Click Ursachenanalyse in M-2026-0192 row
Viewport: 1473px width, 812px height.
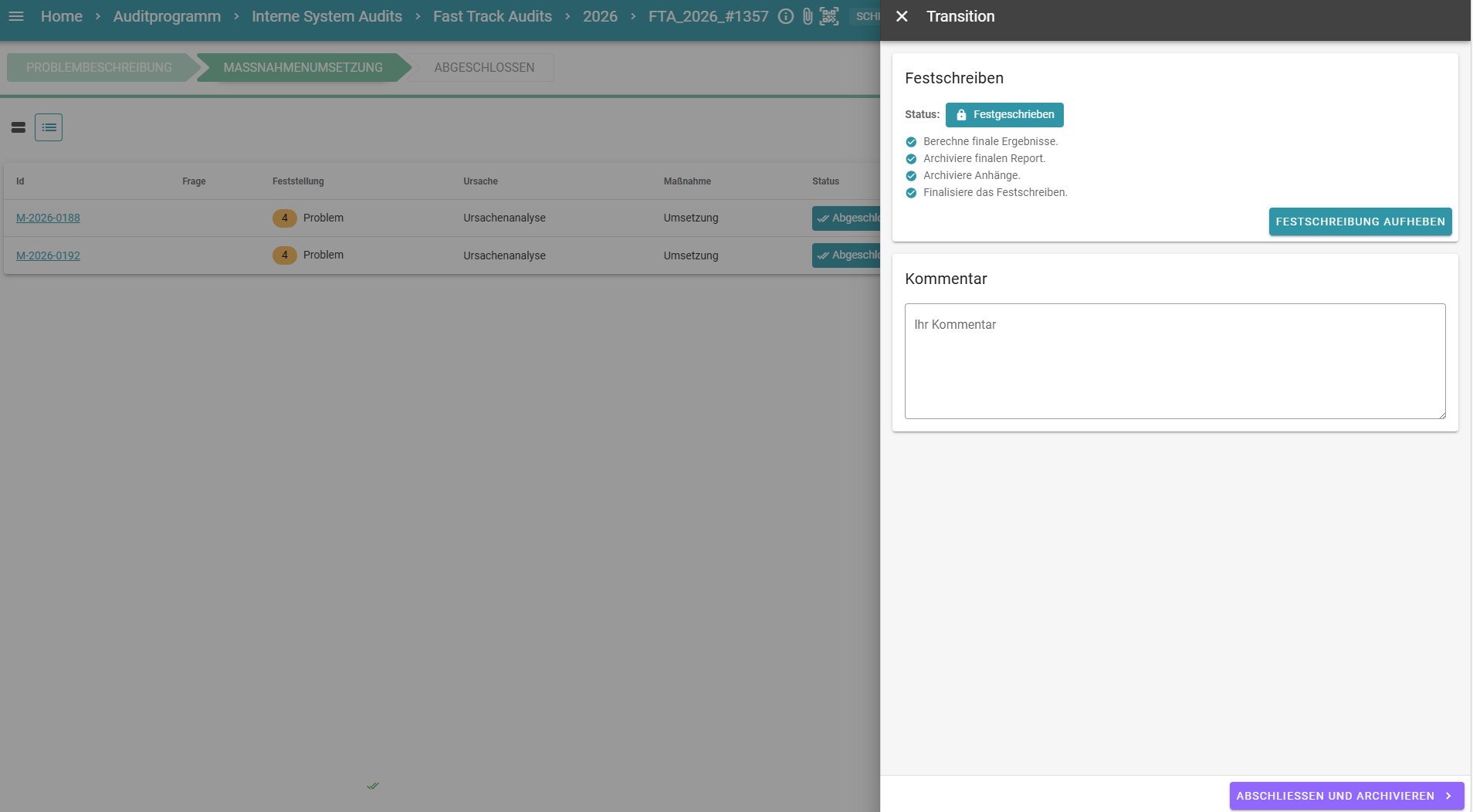pos(504,255)
